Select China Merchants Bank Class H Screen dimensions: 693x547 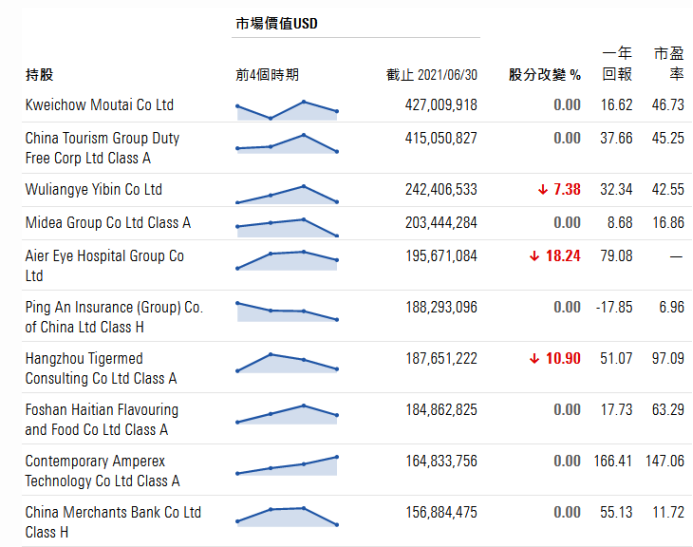point(112,522)
